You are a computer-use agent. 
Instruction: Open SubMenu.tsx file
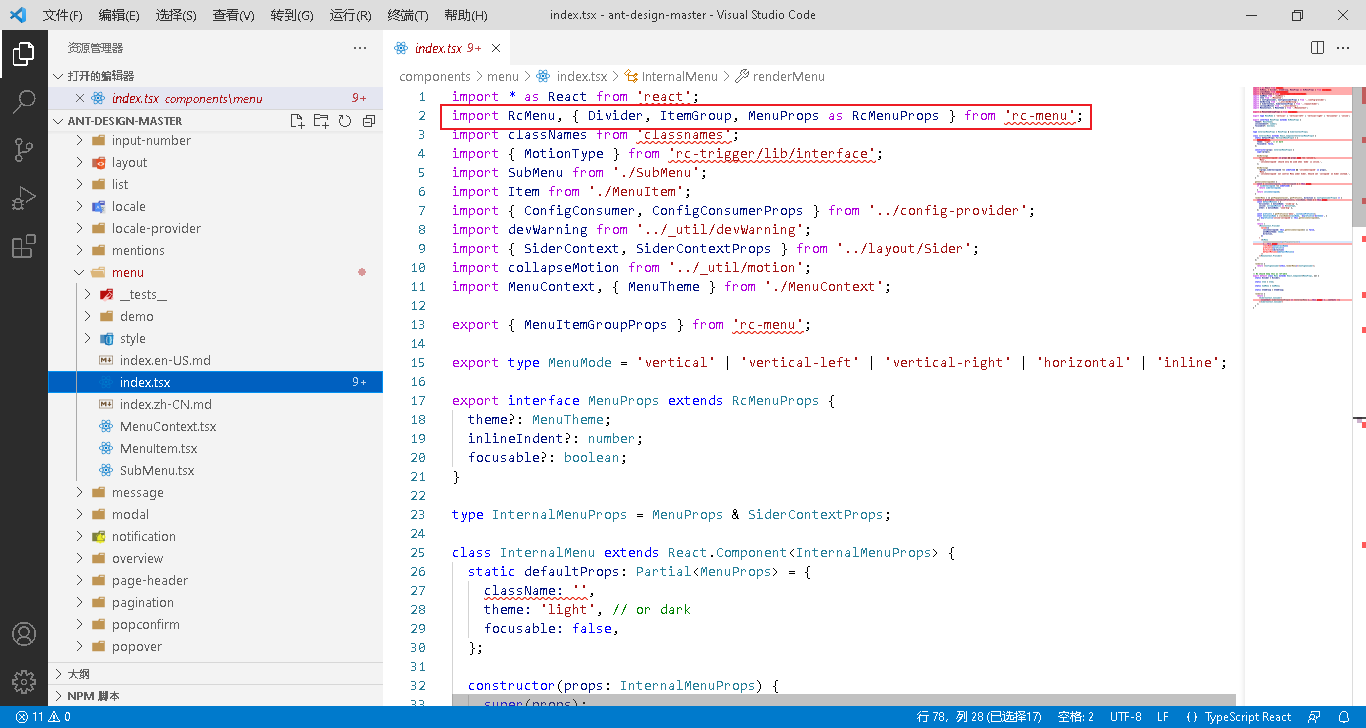click(x=157, y=470)
